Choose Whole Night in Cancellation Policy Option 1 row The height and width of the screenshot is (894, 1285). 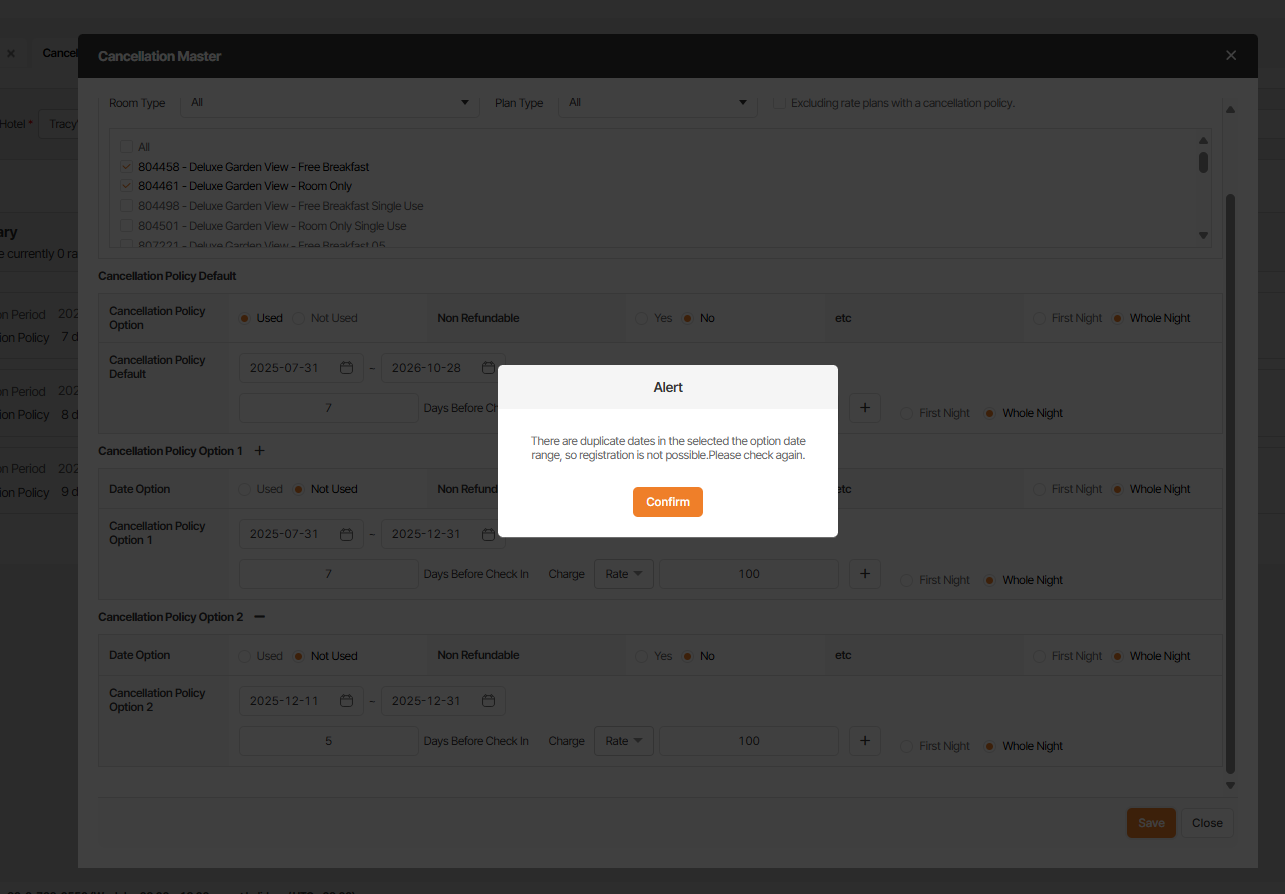click(x=990, y=580)
